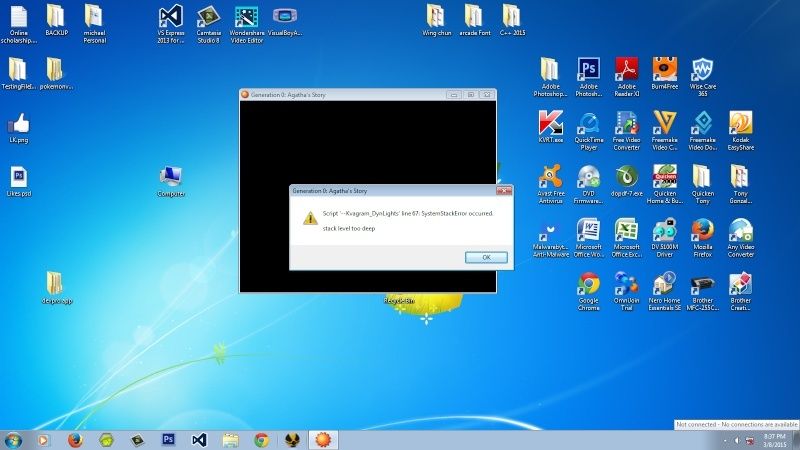
Task: Switch to the running game taskbar button
Action: (x=323, y=440)
